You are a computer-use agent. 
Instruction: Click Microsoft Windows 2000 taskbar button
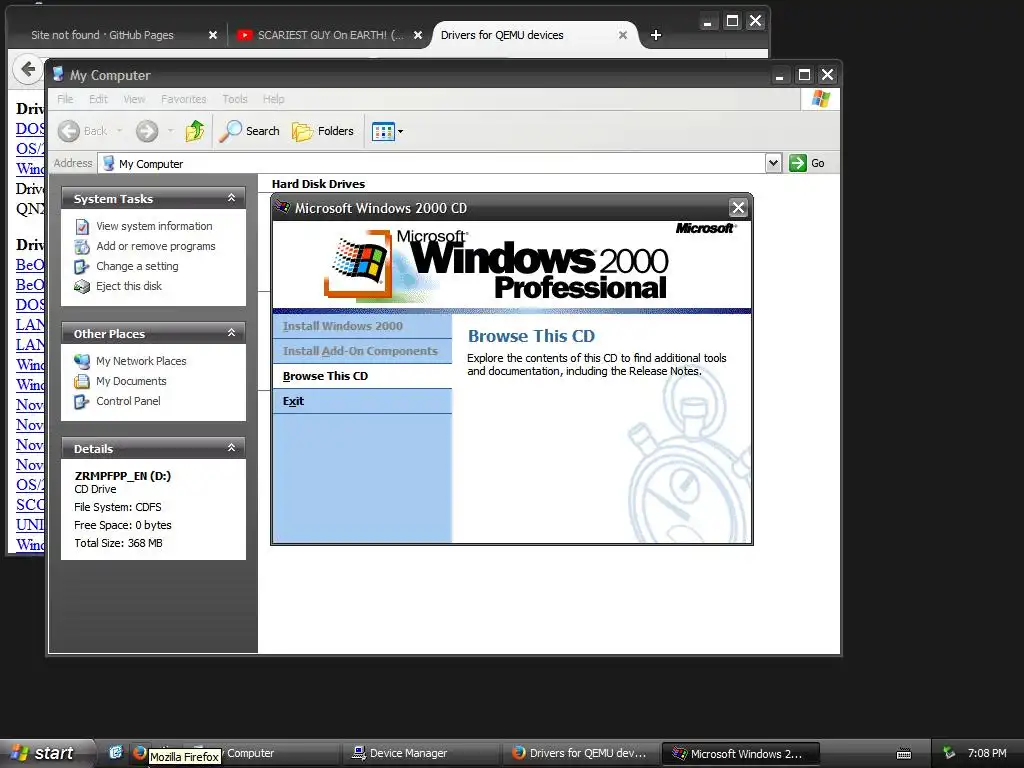(740, 753)
